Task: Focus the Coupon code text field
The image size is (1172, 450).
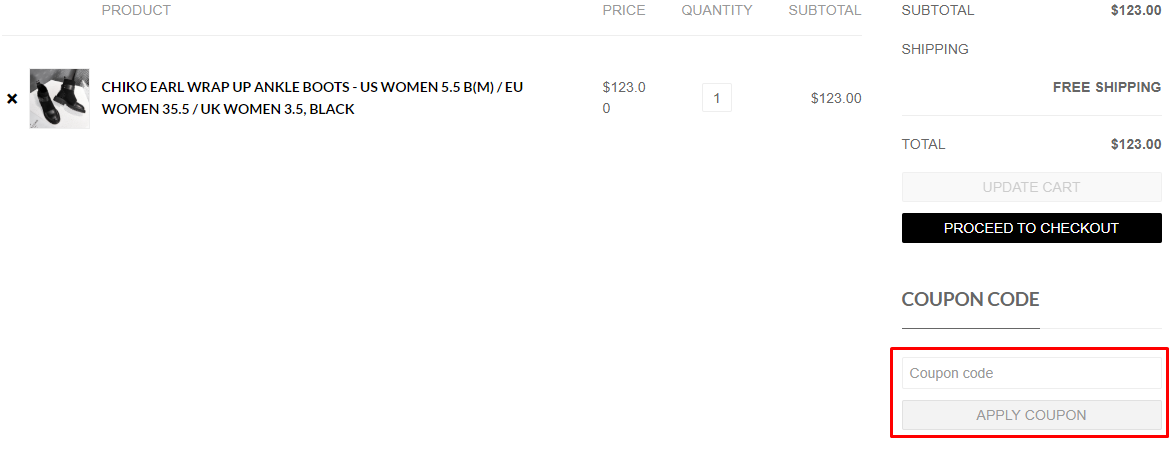Action: click(1031, 373)
